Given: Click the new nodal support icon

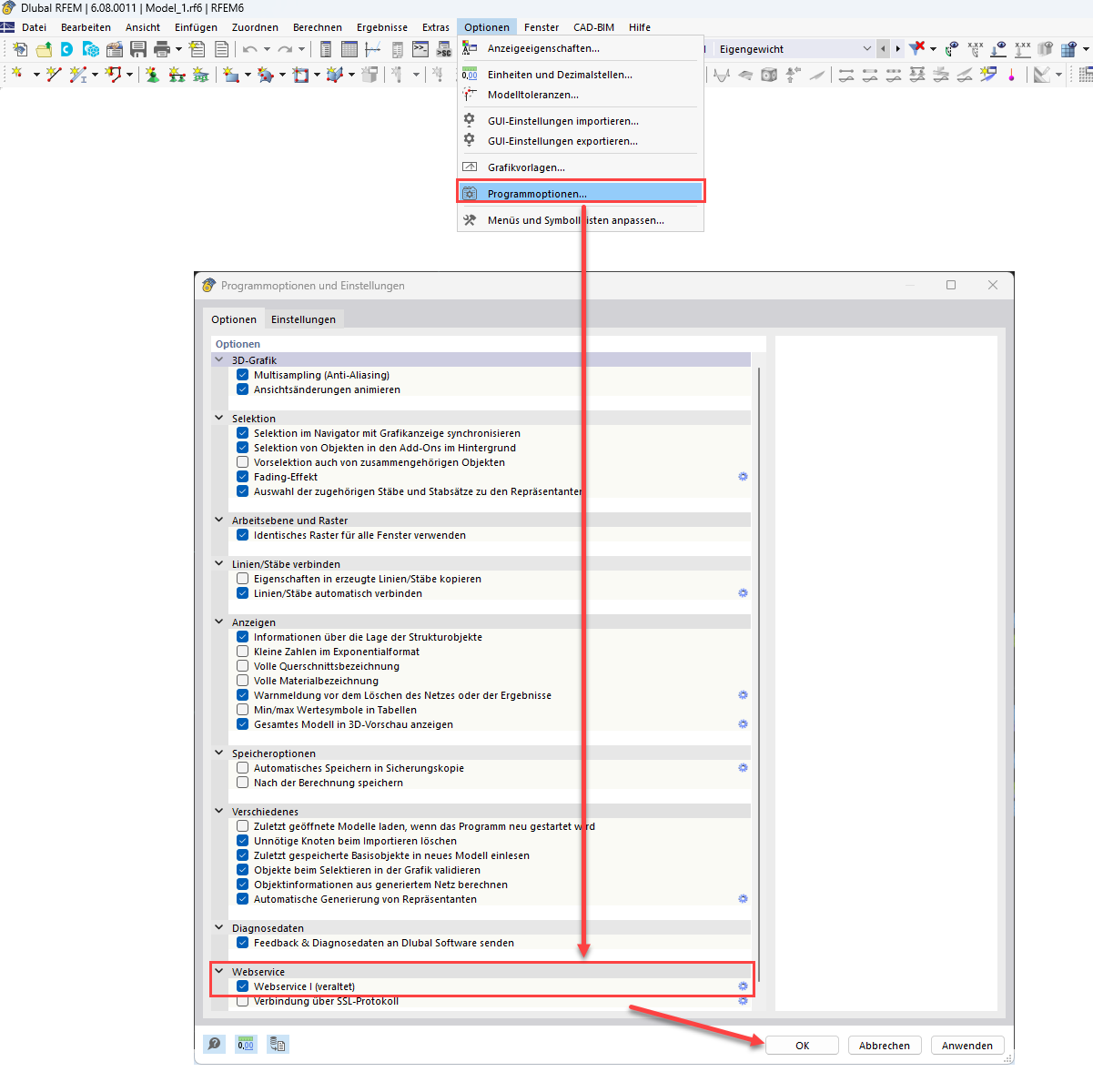Looking at the screenshot, I should pos(152,75).
